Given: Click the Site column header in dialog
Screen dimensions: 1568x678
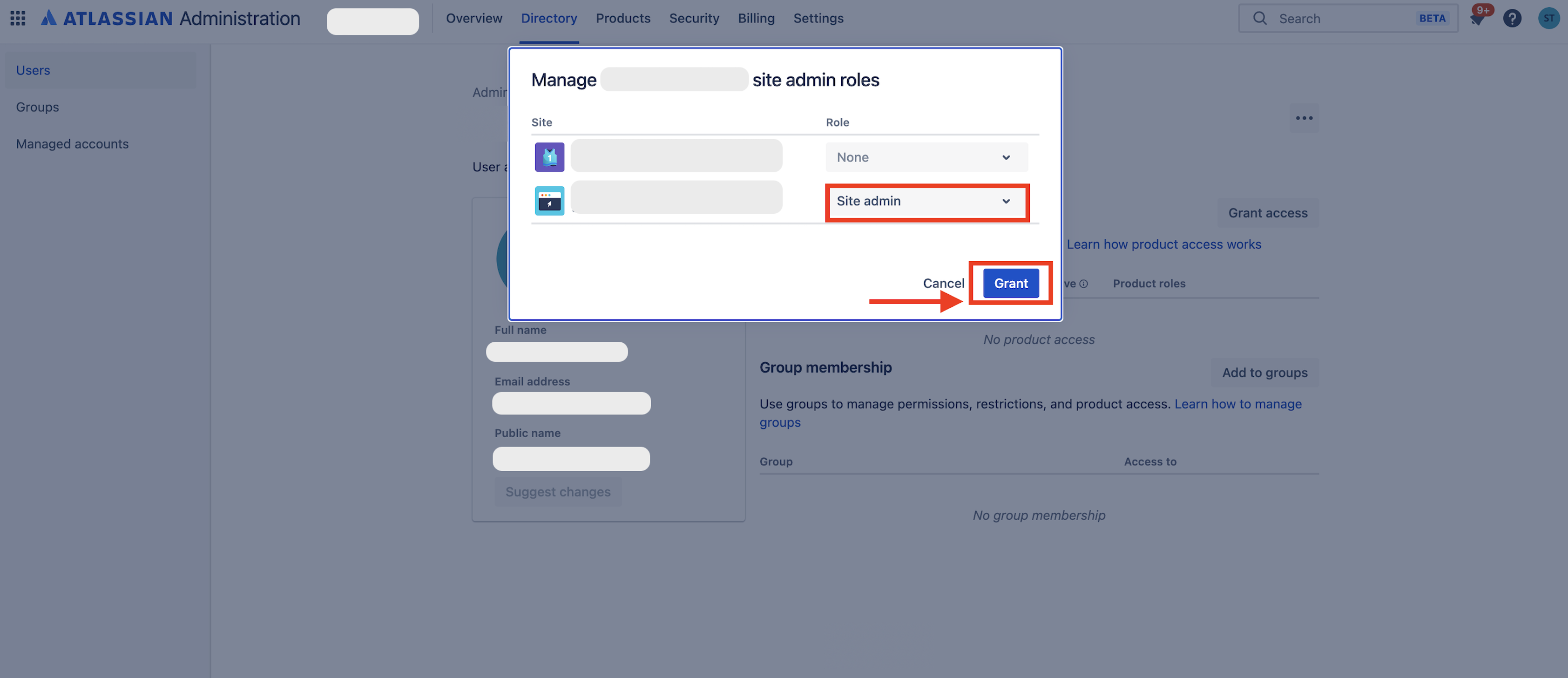Looking at the screenshot, I should pos(541,122).
